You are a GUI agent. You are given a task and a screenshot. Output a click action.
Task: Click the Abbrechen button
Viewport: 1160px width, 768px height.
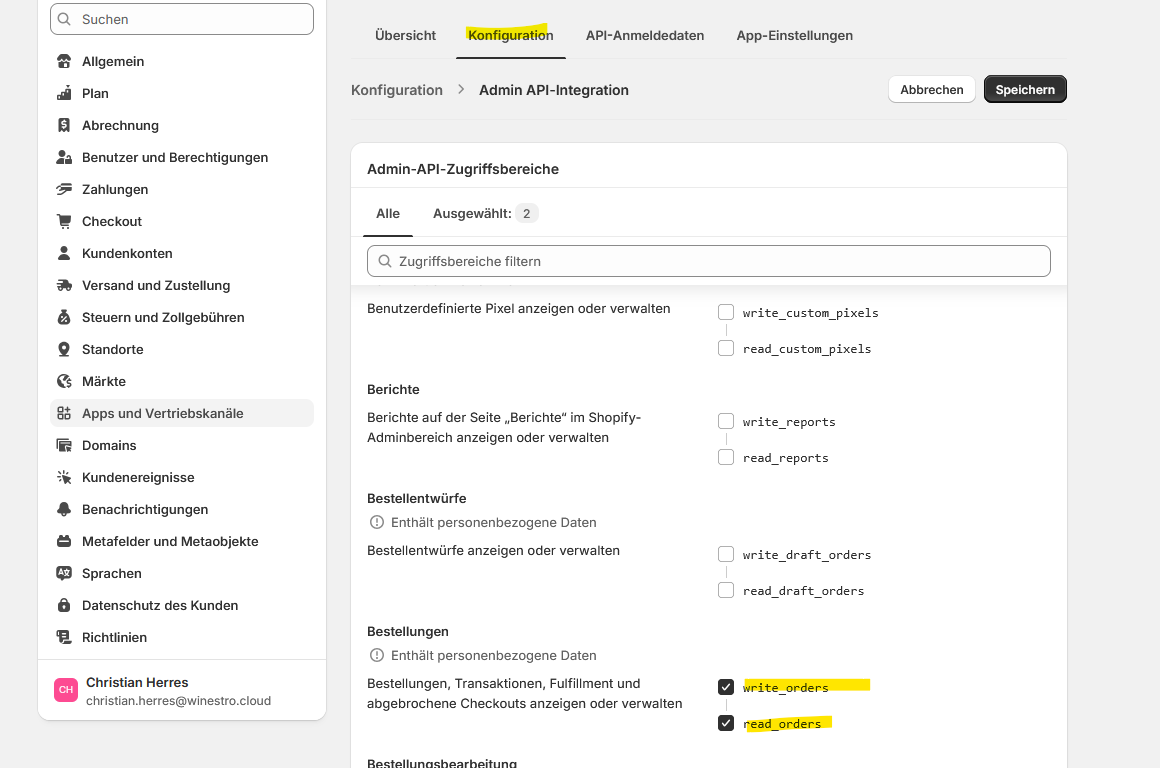pyautogui.click(x=931, y=89)
